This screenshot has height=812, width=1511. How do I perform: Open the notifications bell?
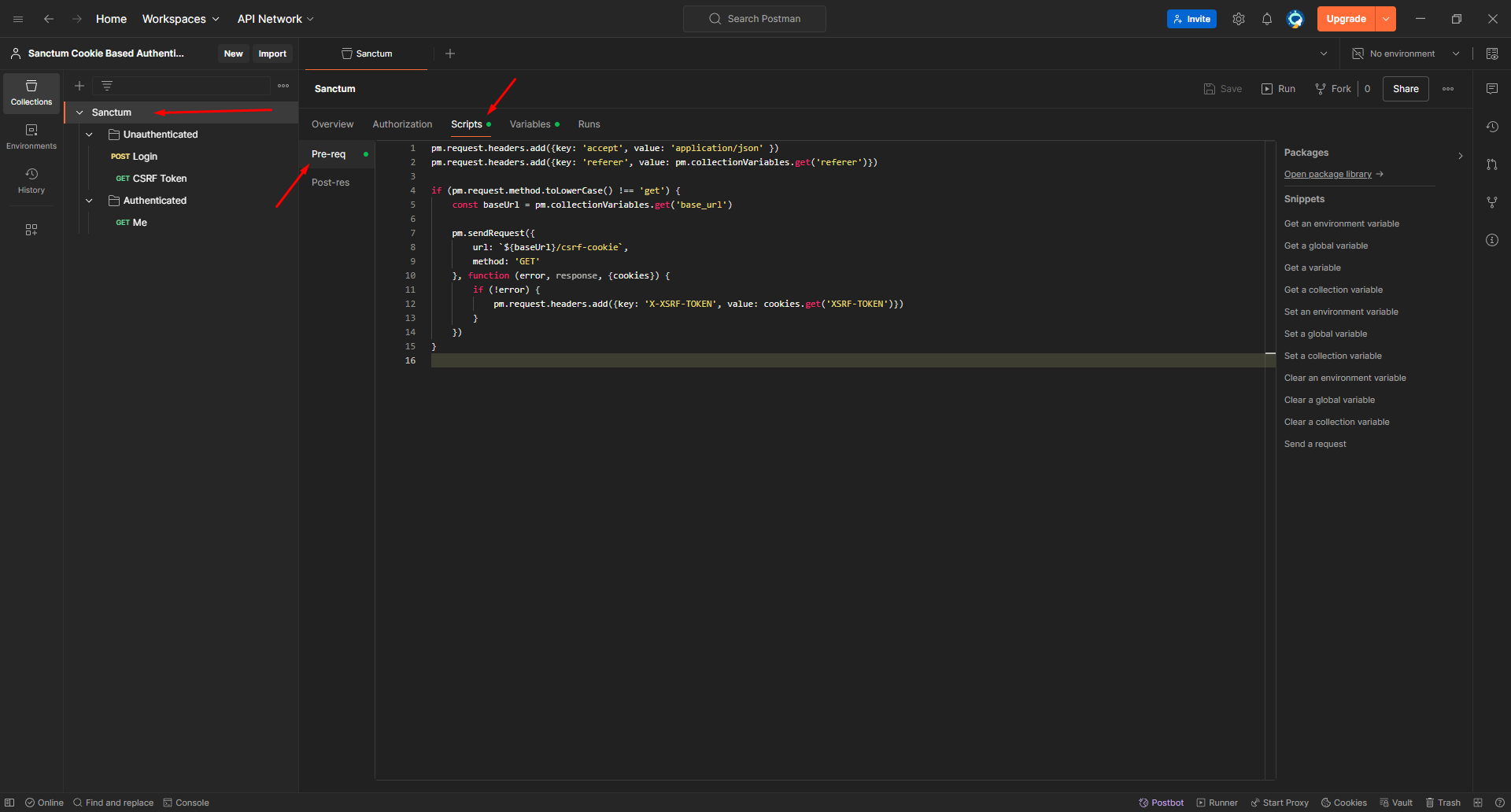pos(1266,19)
